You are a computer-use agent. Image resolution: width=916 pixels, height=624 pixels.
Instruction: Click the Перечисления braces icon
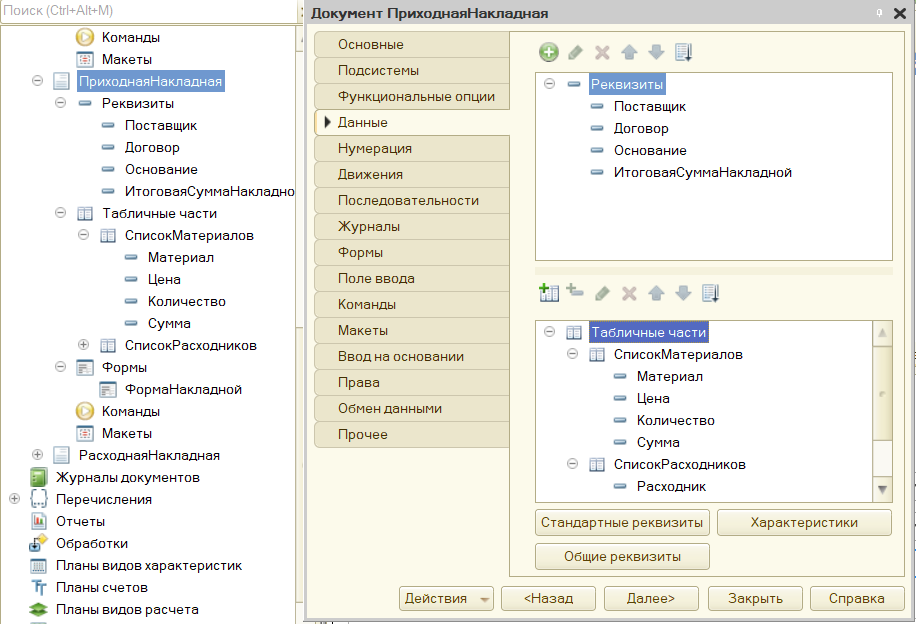39,499
